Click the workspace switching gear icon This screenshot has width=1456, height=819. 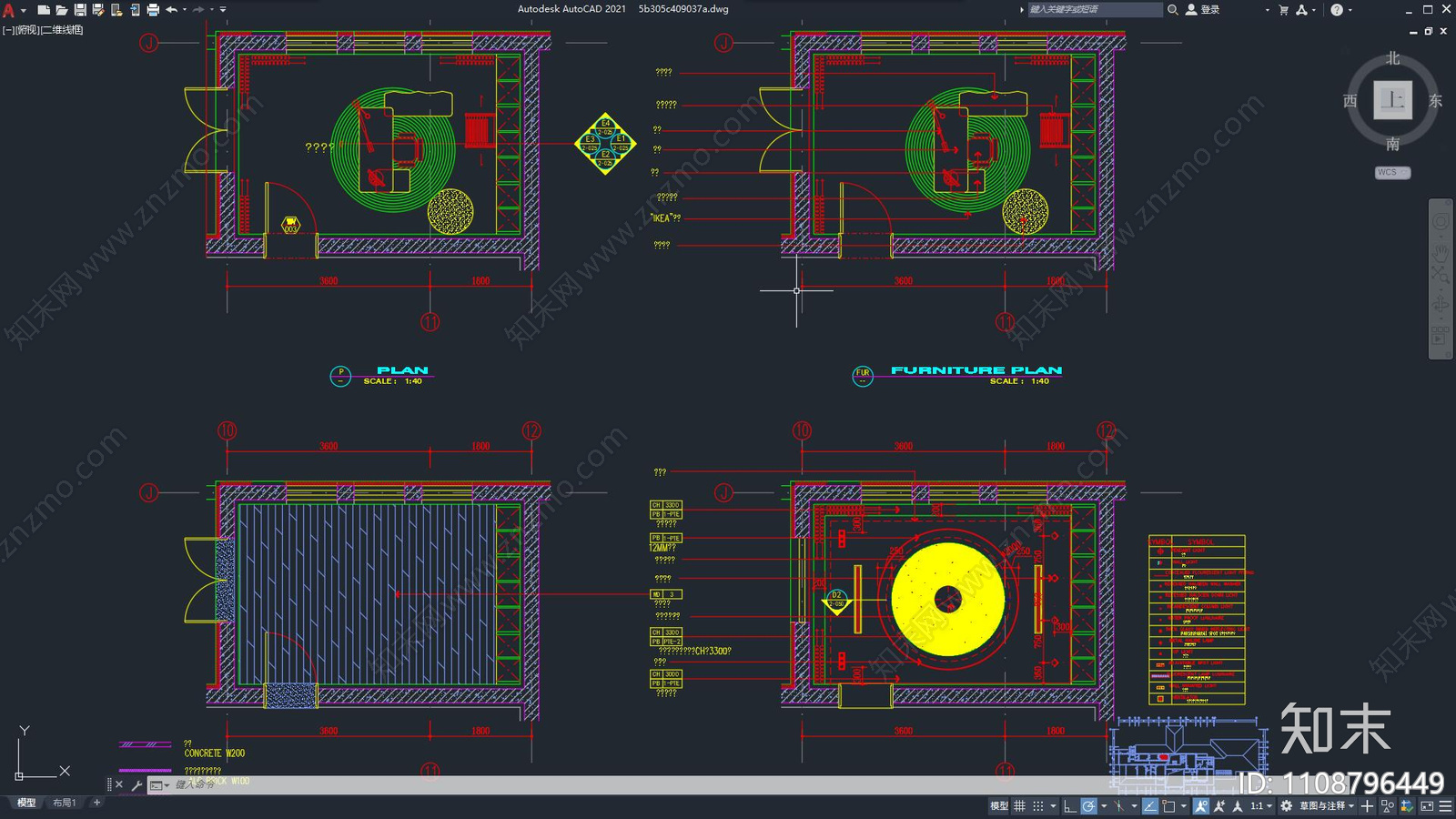(1287, 806)
